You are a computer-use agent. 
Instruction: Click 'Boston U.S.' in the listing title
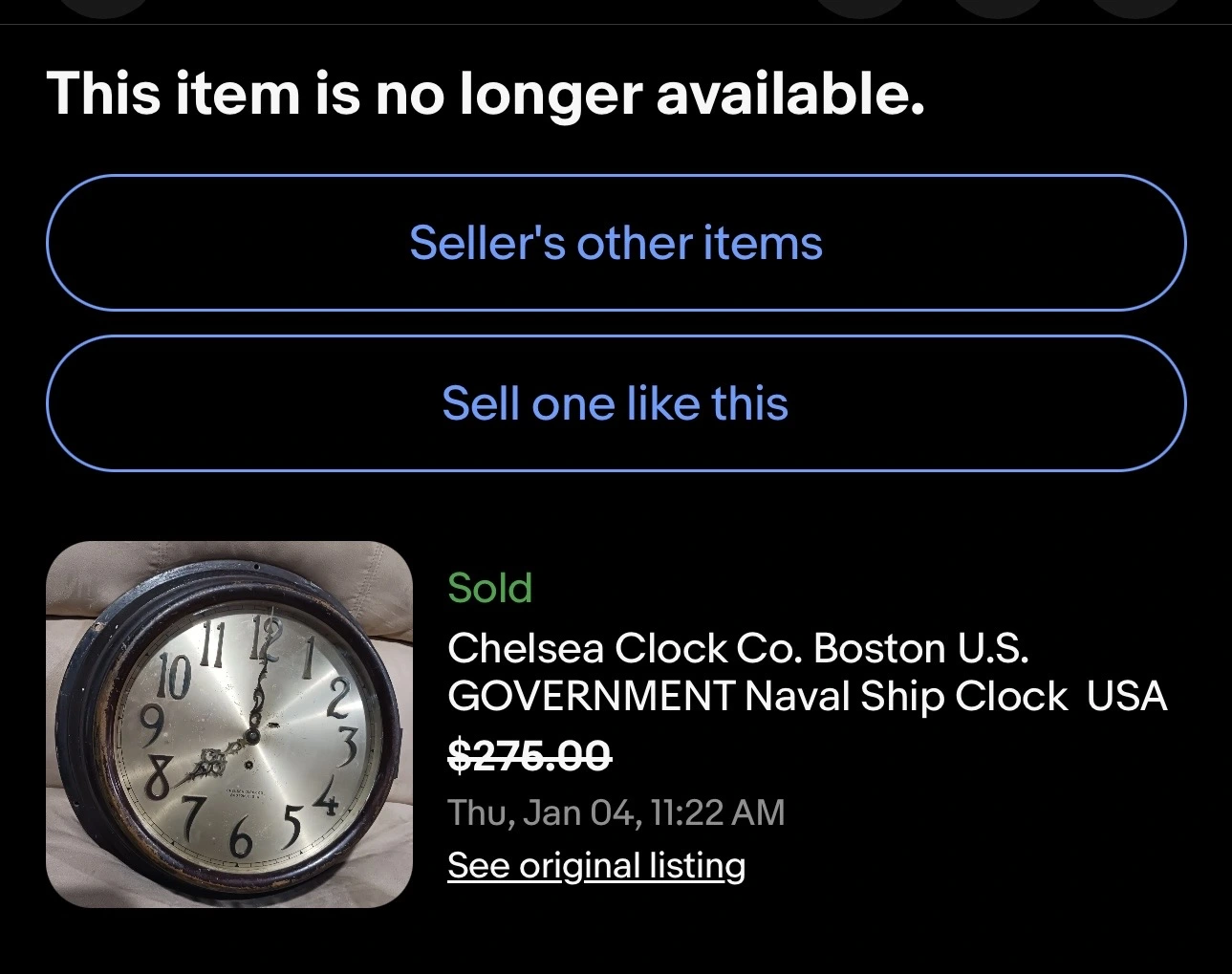921,649
